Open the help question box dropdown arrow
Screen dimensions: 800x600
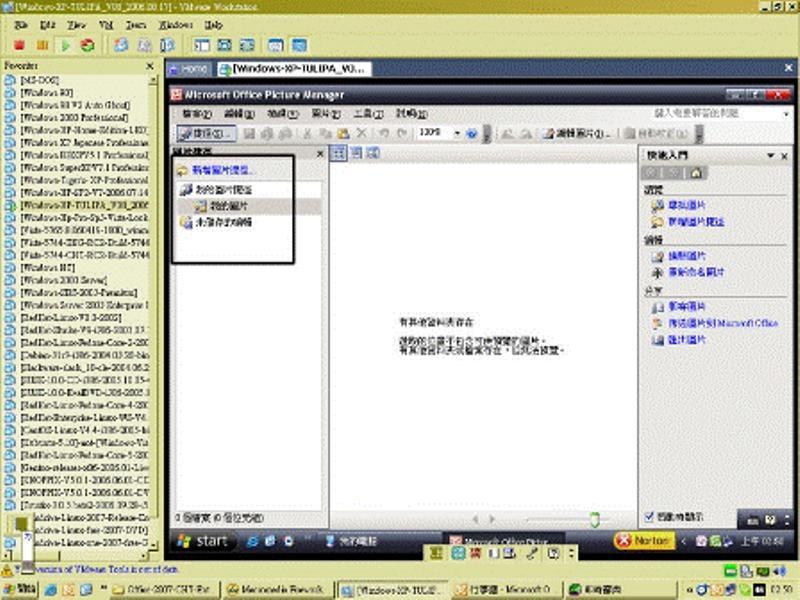786,114
